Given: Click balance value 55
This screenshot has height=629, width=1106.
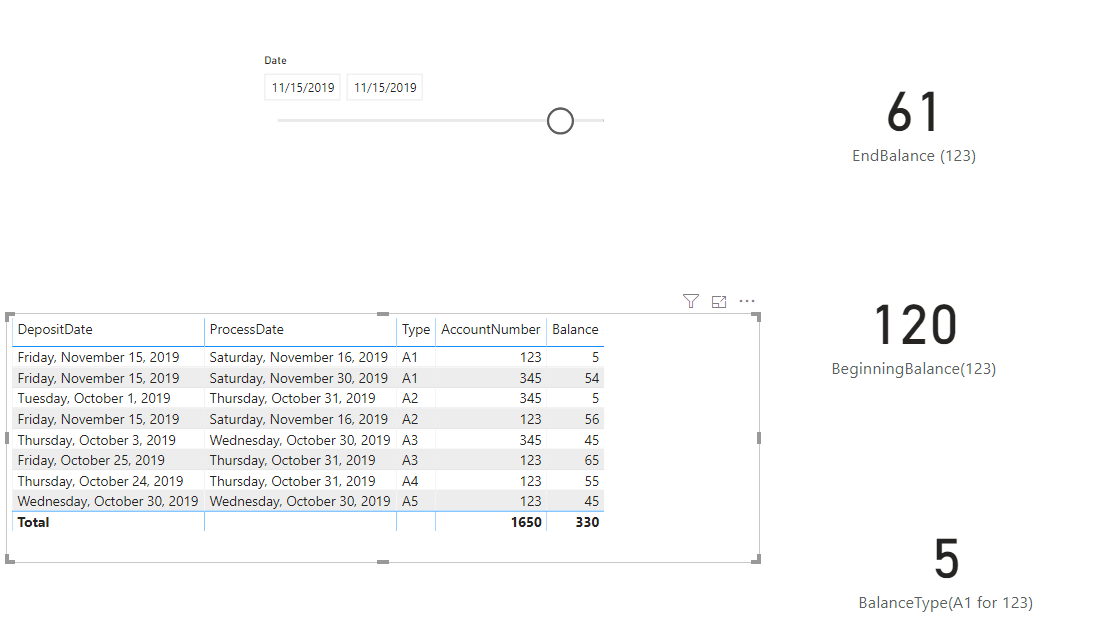Looking at the screenshot, I should [x=592, y=481].
